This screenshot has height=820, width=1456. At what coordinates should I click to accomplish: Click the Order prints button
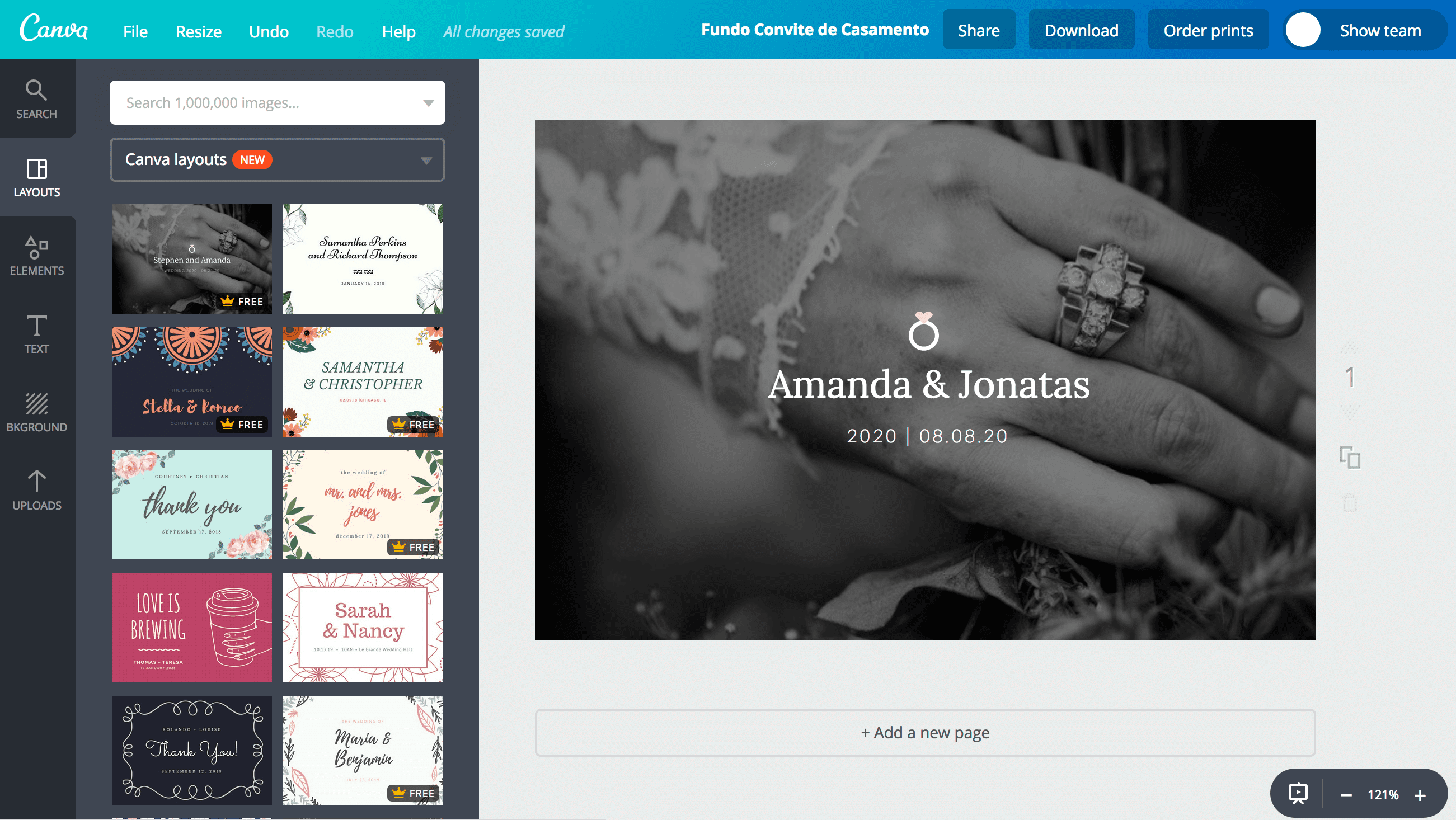[1208, 30]
